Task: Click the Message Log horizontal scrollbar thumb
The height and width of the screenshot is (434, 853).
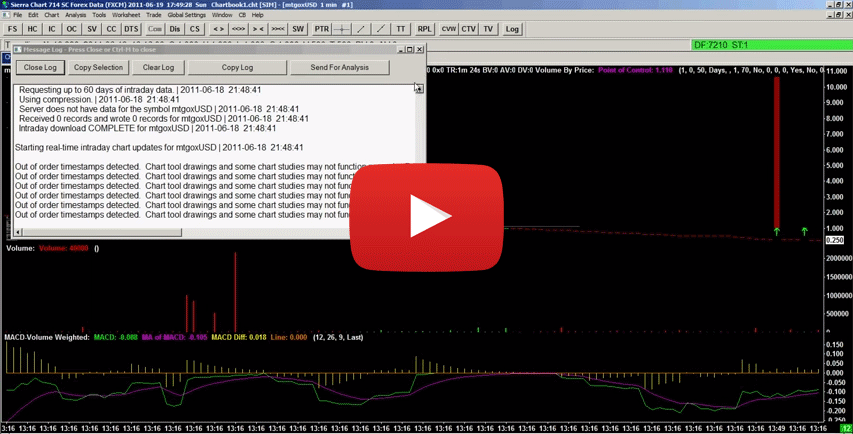Action: click(x=101, y=232)
